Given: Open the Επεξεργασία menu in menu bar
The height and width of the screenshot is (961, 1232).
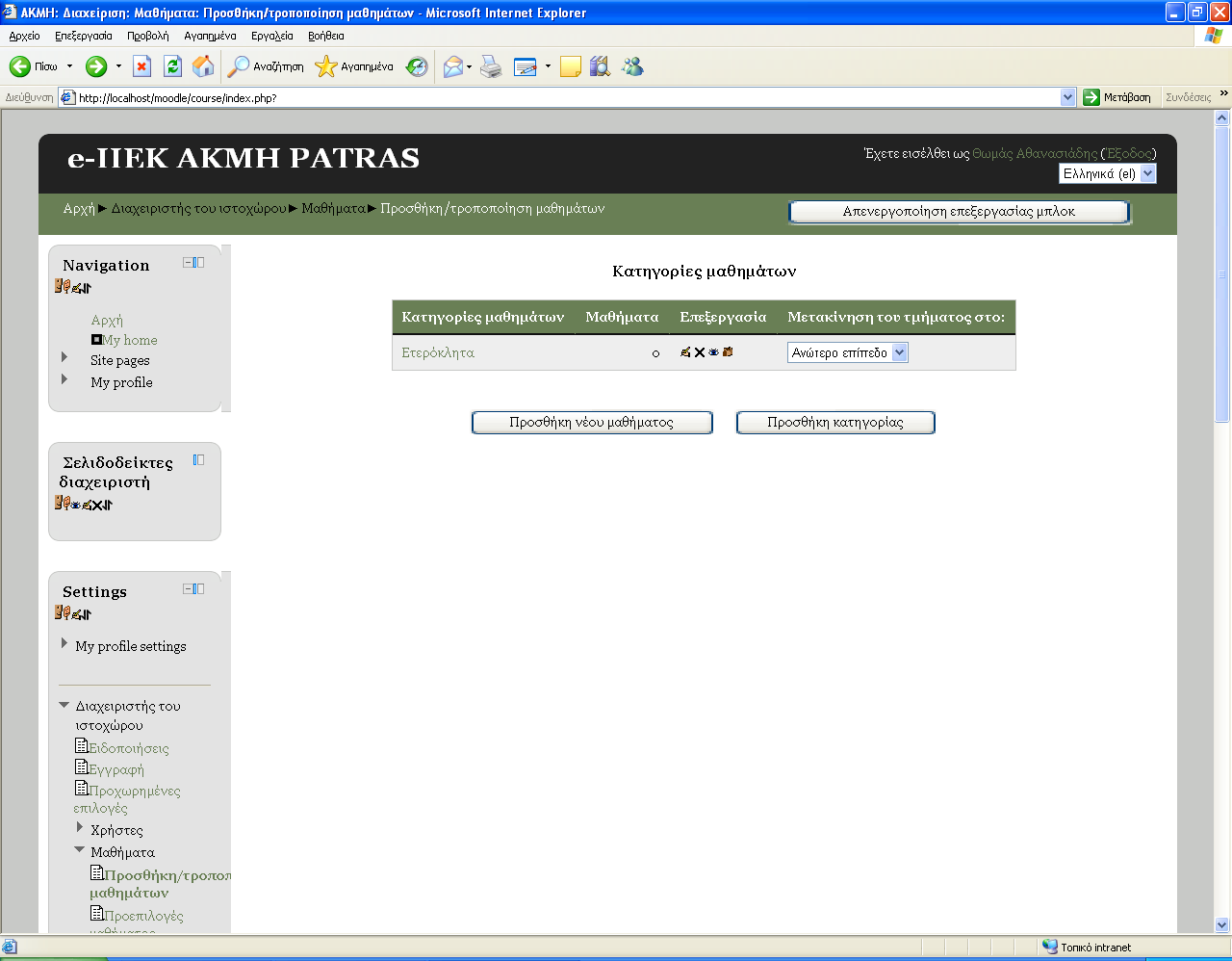Looking at the screenshot, I should pos(84,36).
